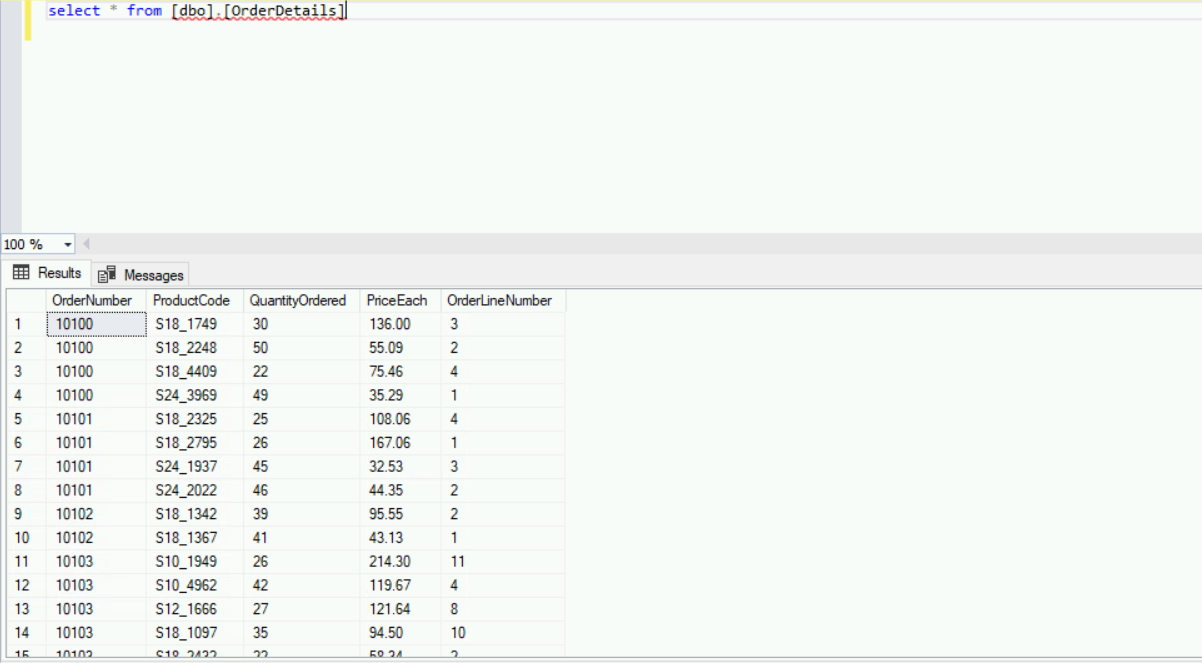Click the select-all corner of results grid
Viewport: 1202px width, 663px height.
[25, 300]
